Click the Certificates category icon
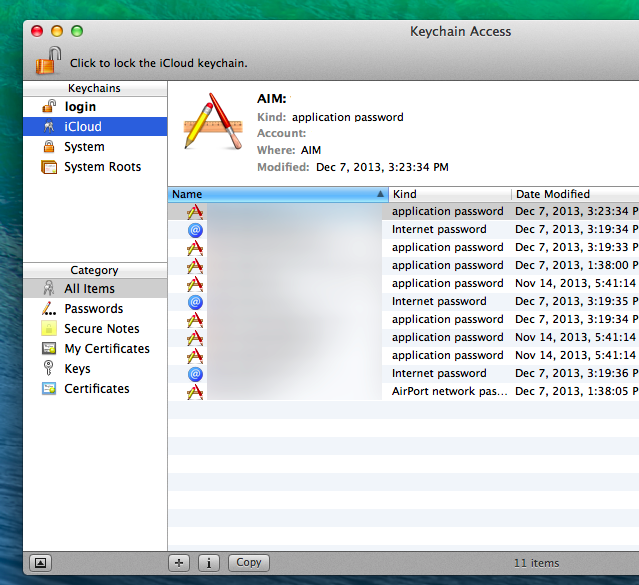The image size is (639, 585). pos(49,389)
